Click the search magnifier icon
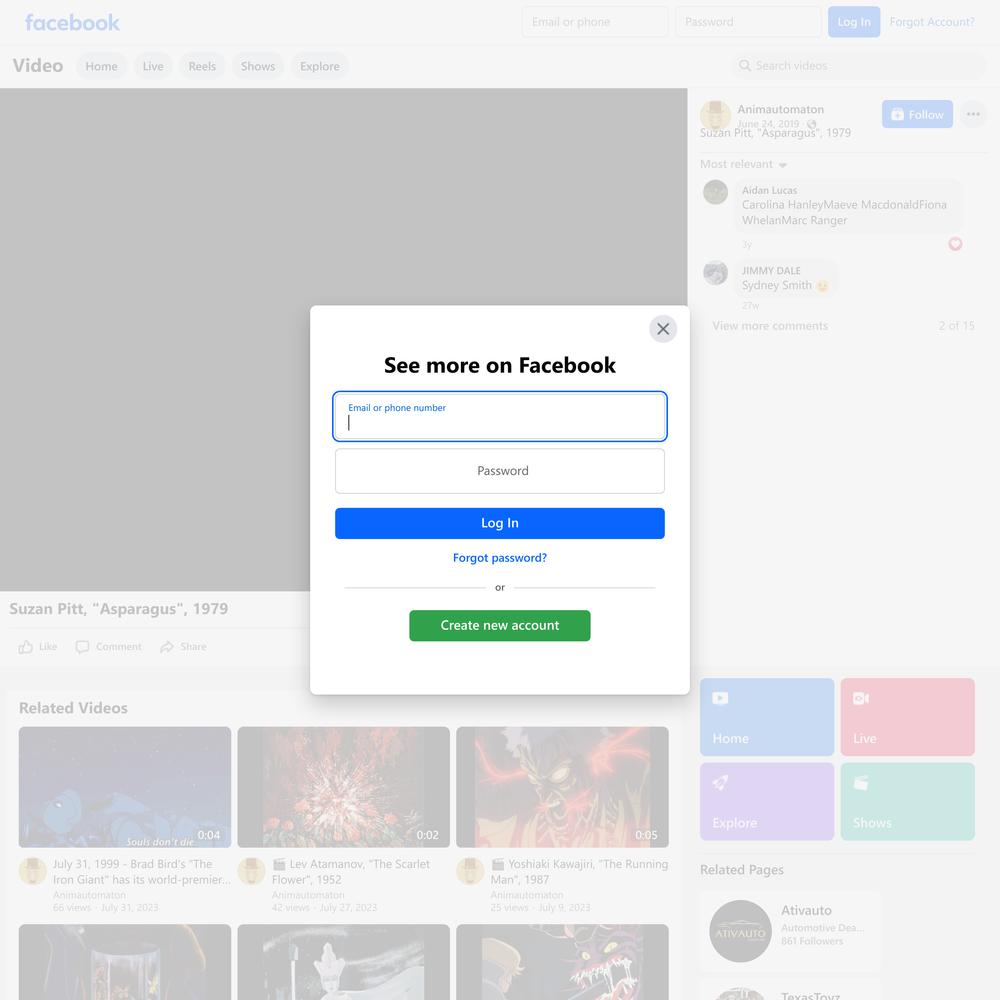The image size is (1000, 1000). pos(744,66)
